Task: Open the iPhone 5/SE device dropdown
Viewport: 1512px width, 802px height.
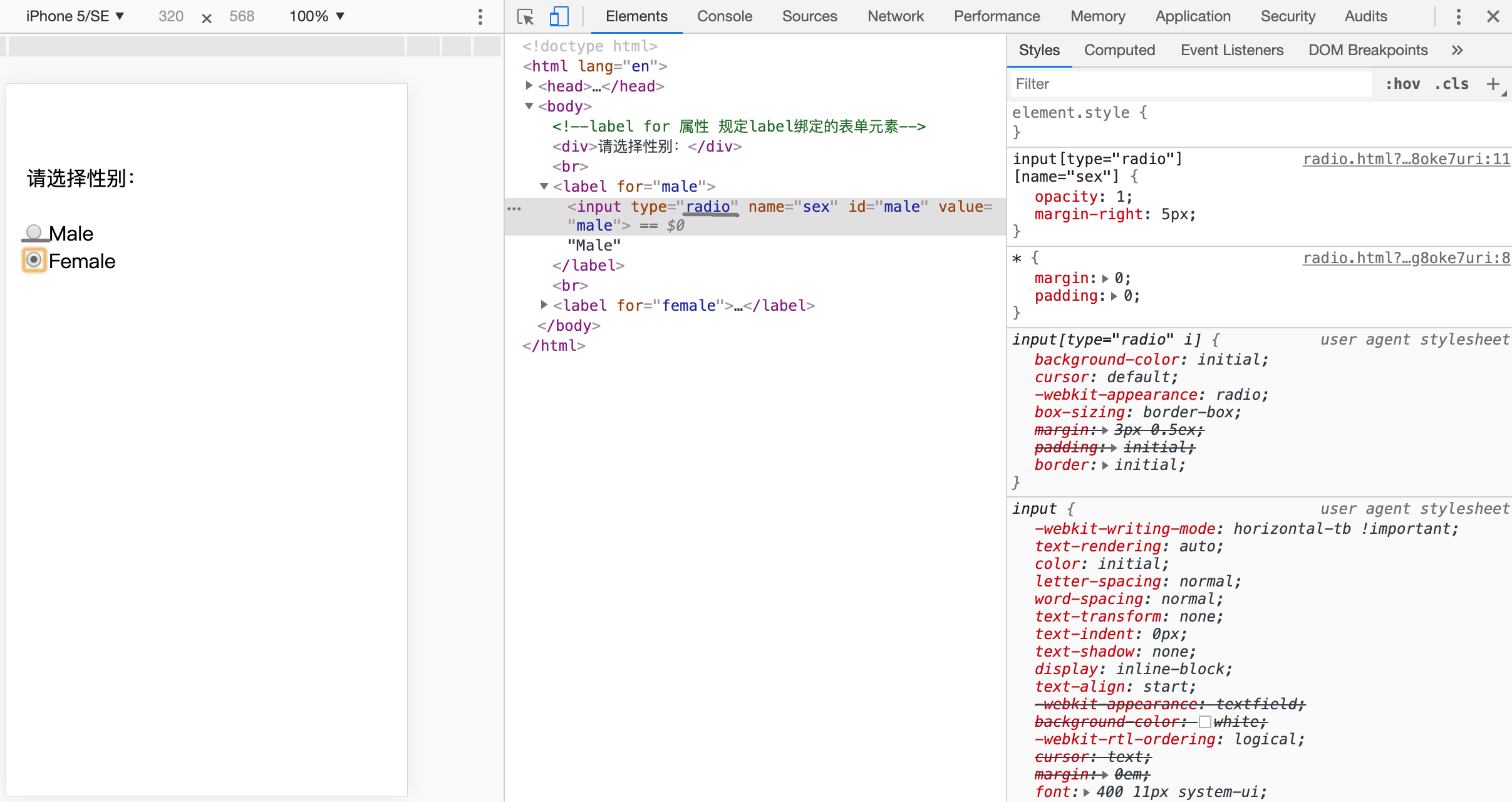Action: [75, 16]
